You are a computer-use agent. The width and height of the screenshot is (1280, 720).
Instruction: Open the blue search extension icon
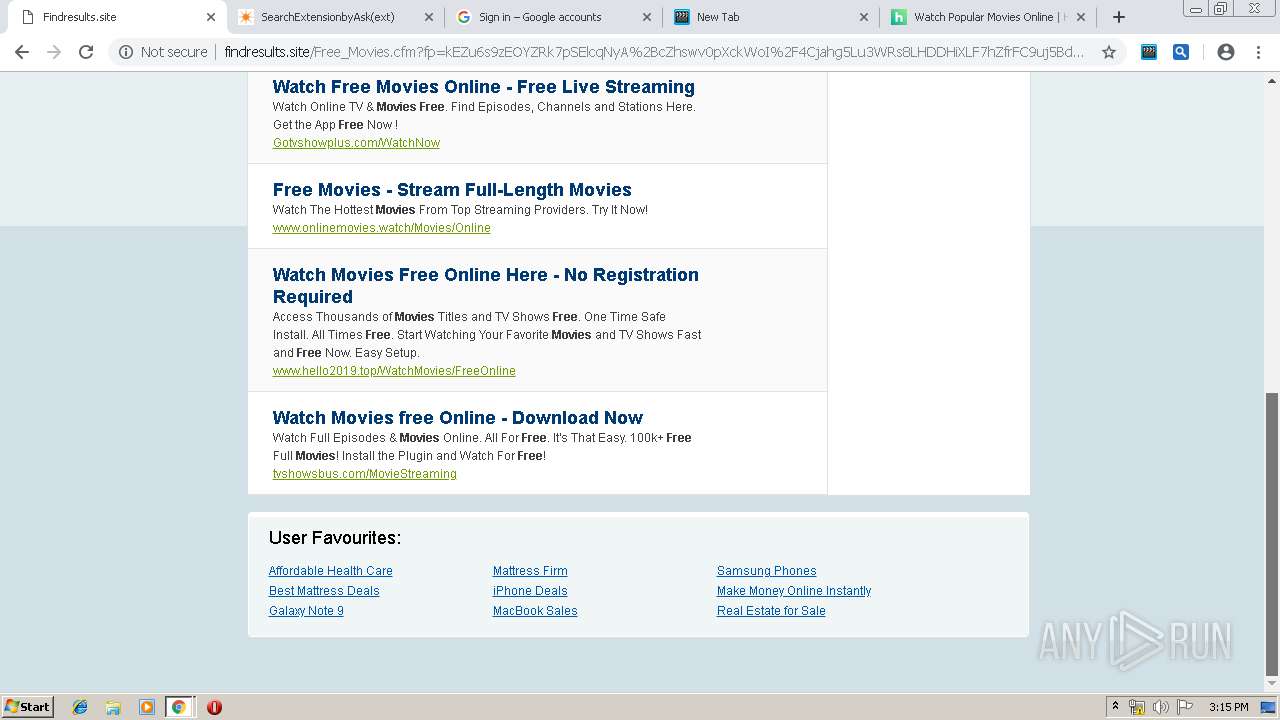(1181, 52)
